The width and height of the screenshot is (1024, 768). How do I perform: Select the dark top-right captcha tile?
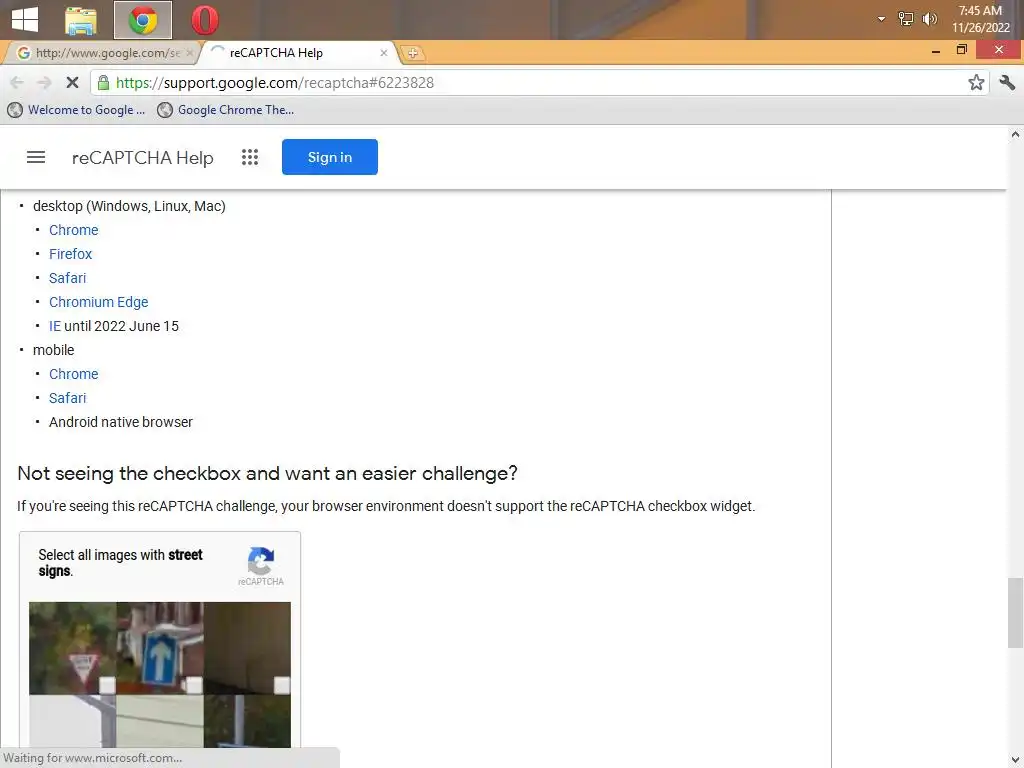tap(247, 648)
